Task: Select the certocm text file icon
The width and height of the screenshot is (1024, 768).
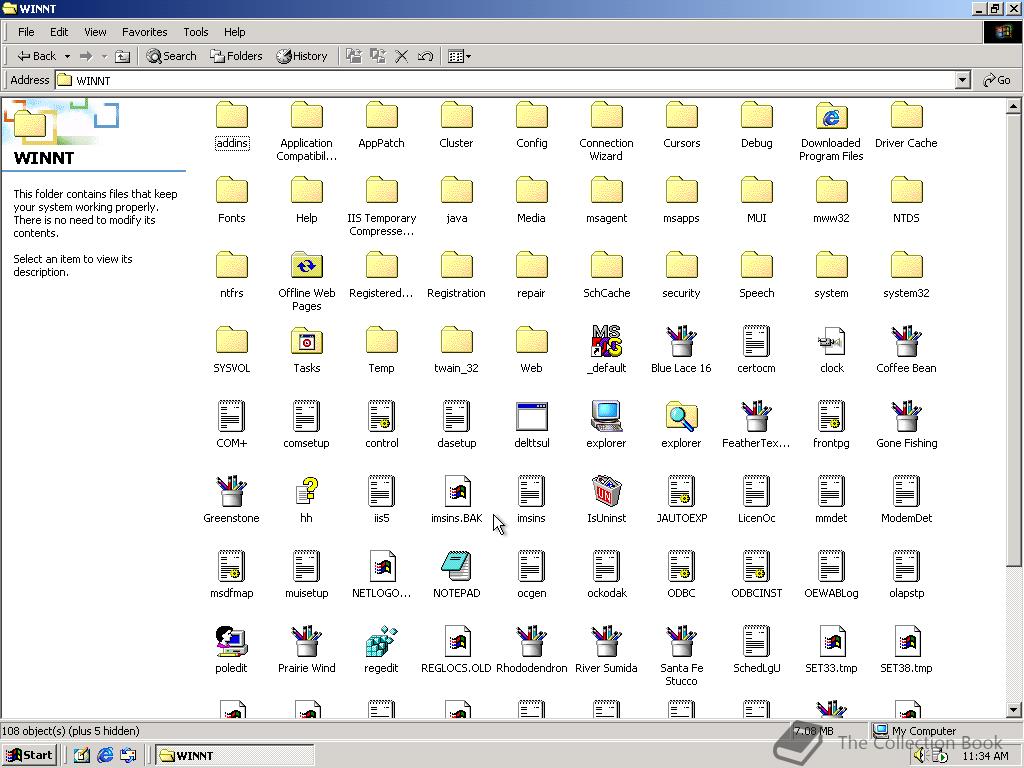Action: pos(756,341)
